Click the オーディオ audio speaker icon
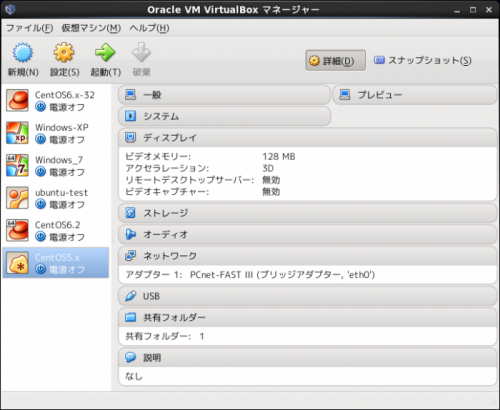The width and height of the screenshot is (500, 410). 130,234
